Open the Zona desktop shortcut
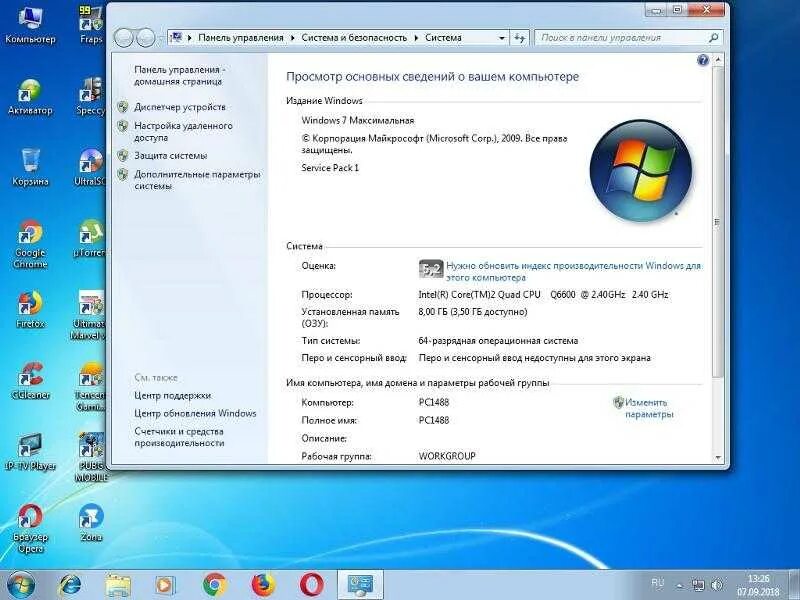Viewport: 800px width, 600px height. coord(91,523)
